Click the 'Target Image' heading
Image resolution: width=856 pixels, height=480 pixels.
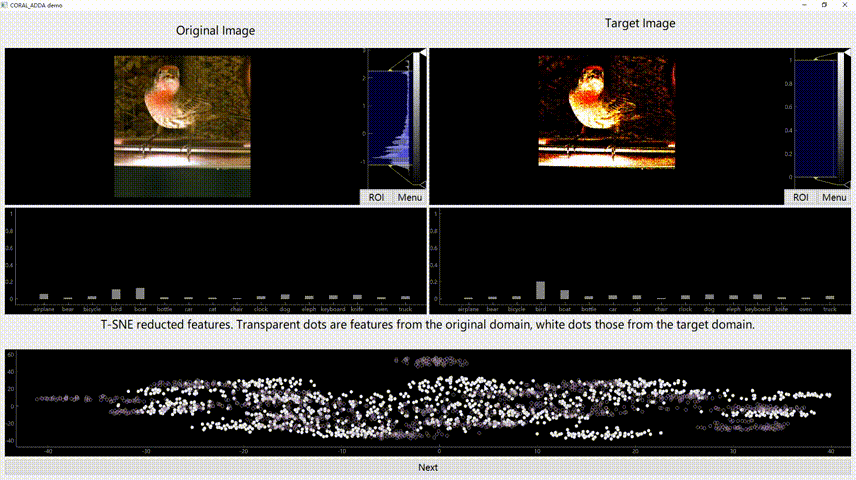point(640,23)
